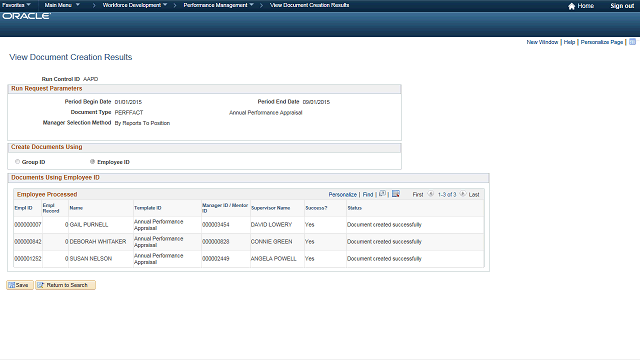
Task: Click the Oracle logo
Action: tap(27, 16)
